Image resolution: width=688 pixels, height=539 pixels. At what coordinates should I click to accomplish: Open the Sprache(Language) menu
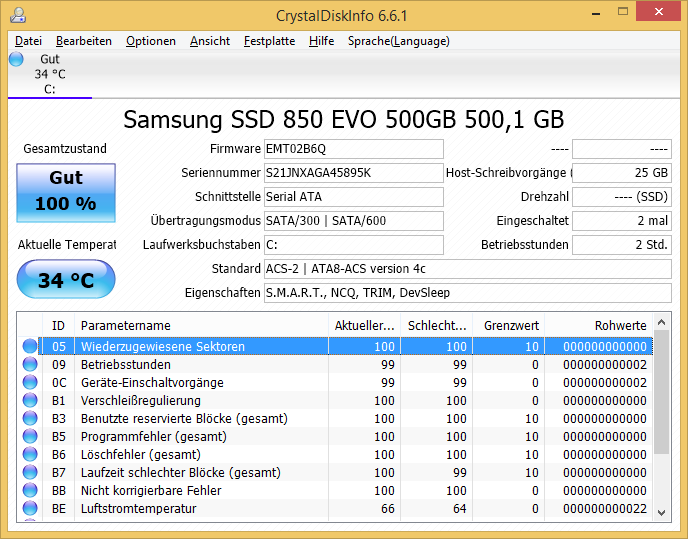pos(398,41)
